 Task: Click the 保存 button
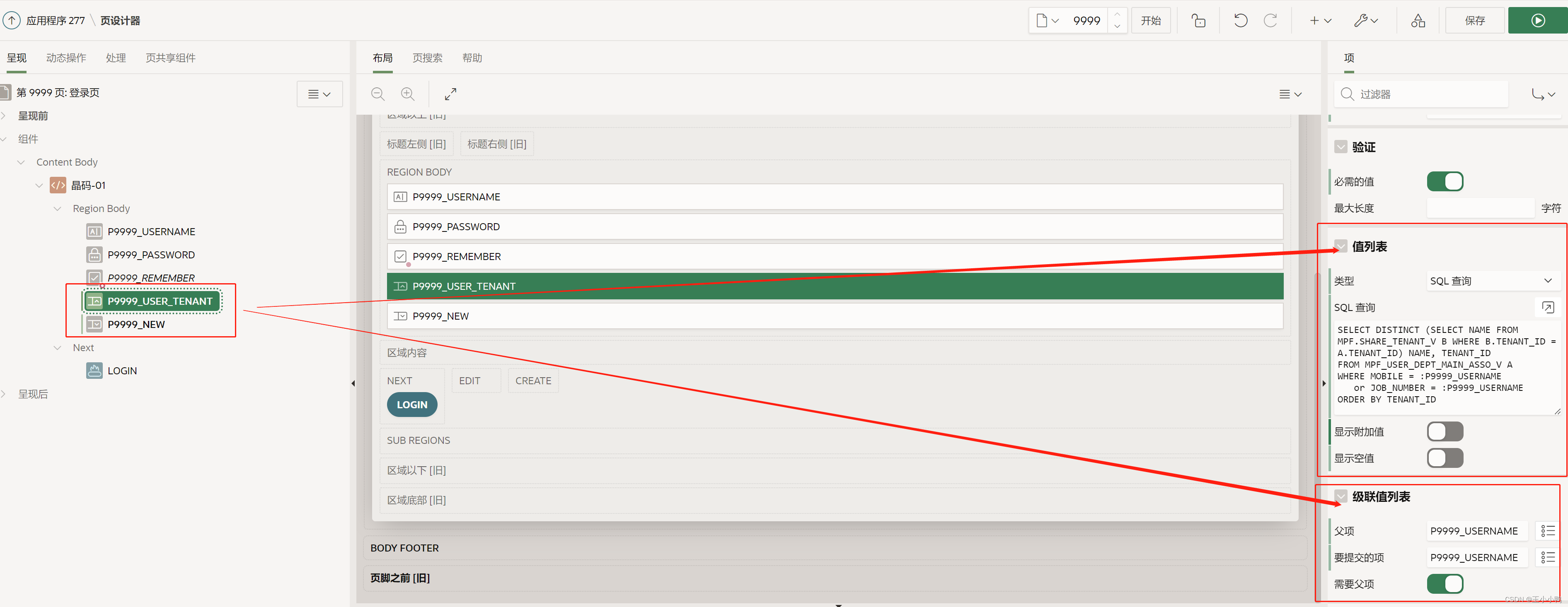(x=1474, y=21)
